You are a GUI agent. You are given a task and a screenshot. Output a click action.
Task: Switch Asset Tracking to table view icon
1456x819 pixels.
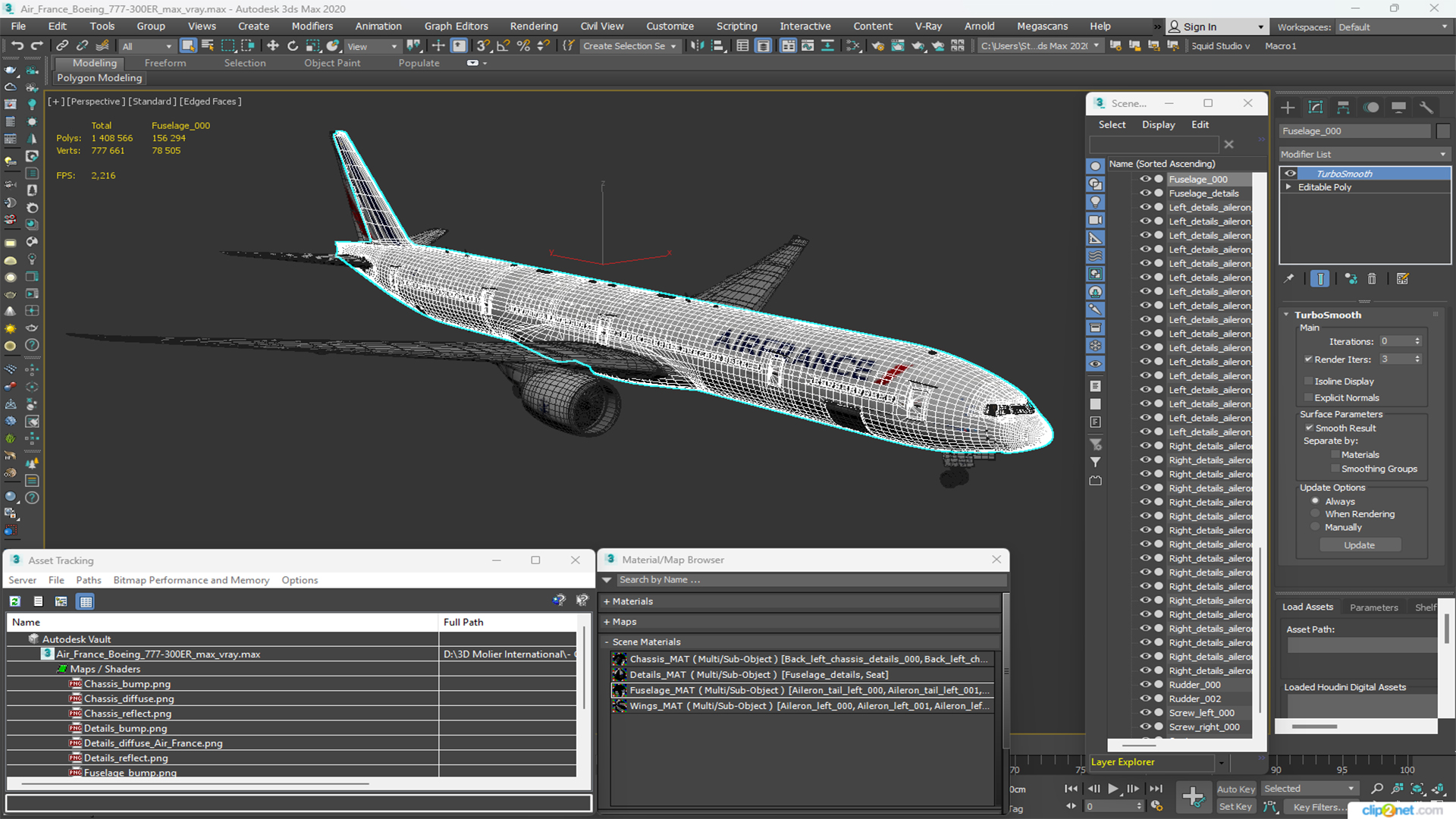86,601
